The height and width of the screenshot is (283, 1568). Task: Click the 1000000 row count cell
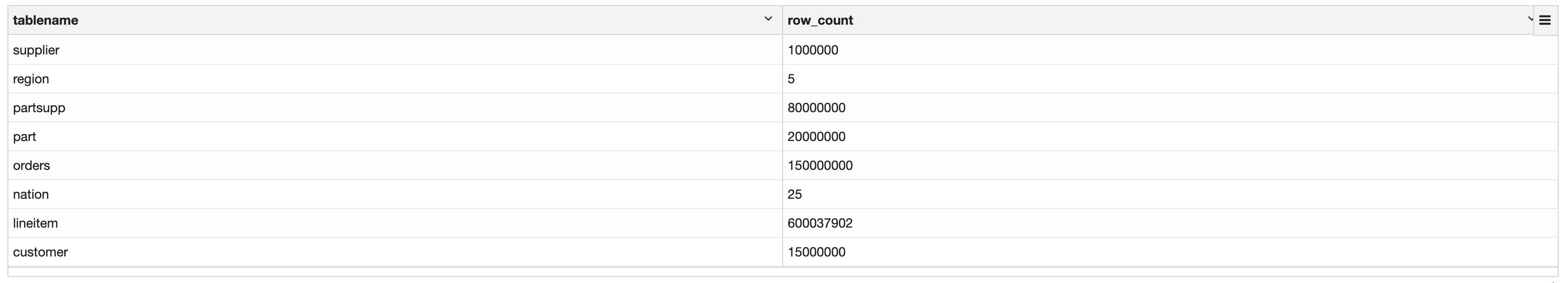pyautogui.click(x=812, y=50)
